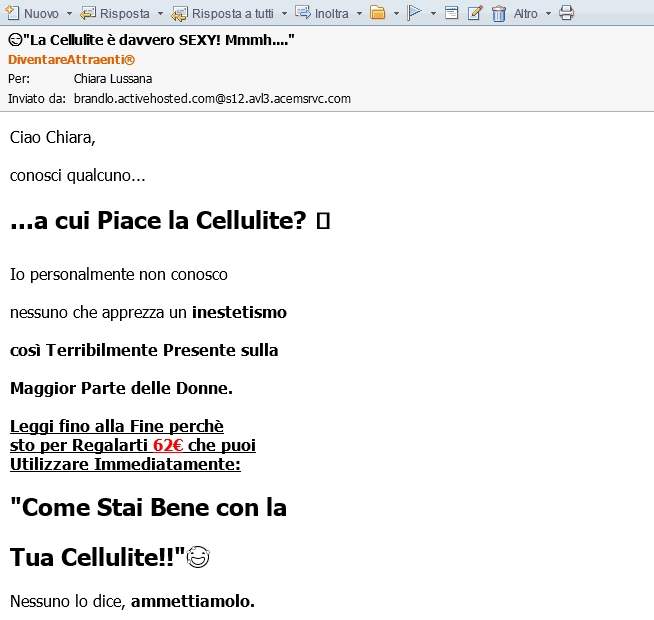Click sender name DiventareAttraenti®
The width and height of the screenshot is (654, 620).
71,60
